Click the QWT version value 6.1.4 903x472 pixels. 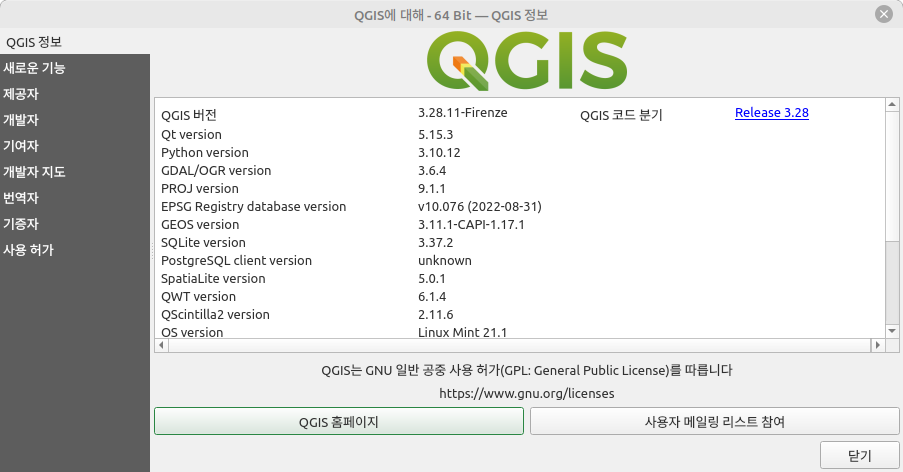pos(432,296)
